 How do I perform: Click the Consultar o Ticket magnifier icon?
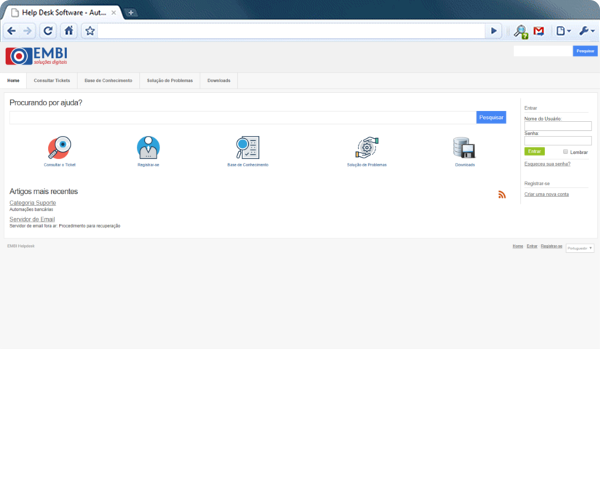(59, 148)
